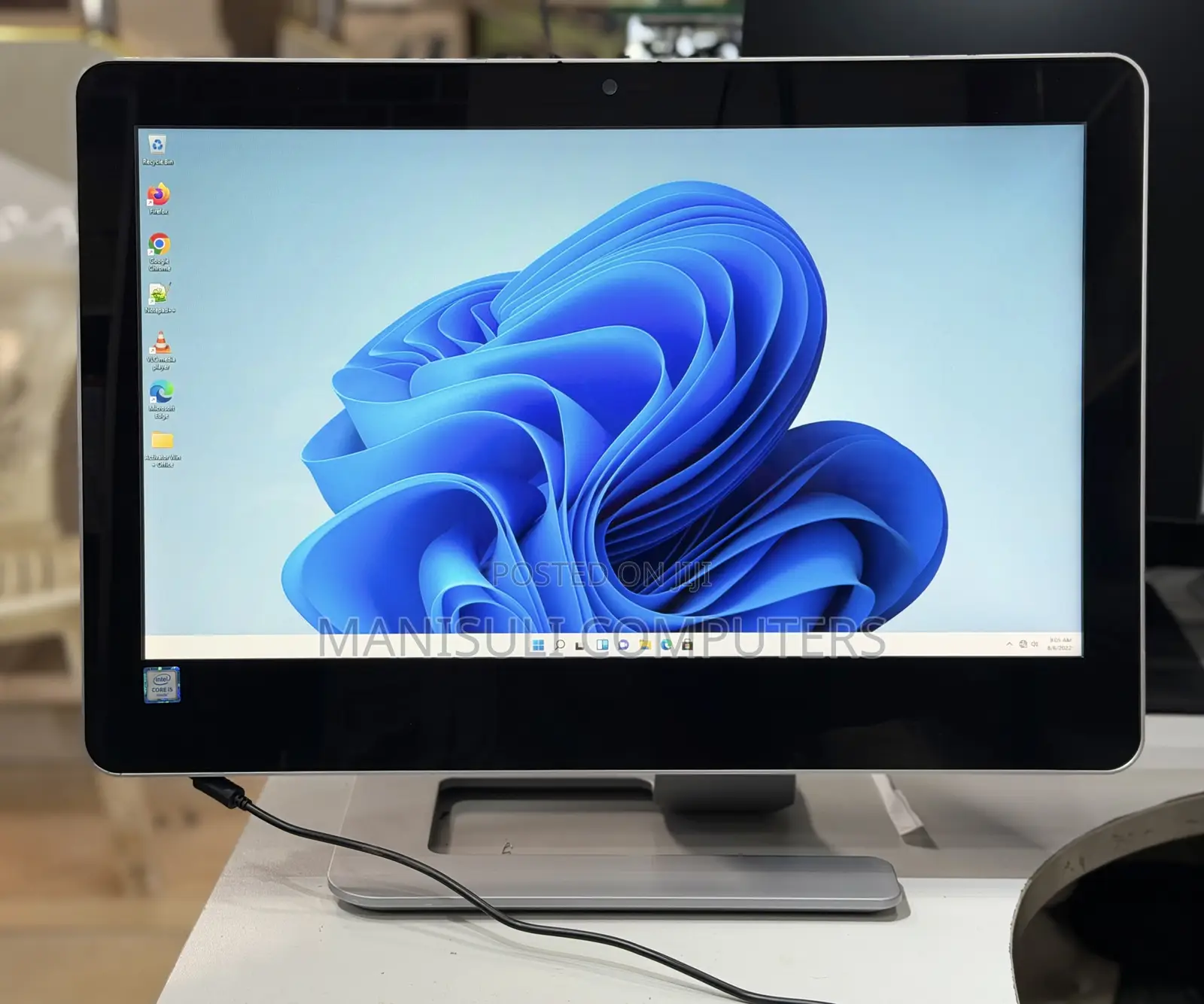Select the Microsoft Edge desktop shortcut

coord(162,400)
